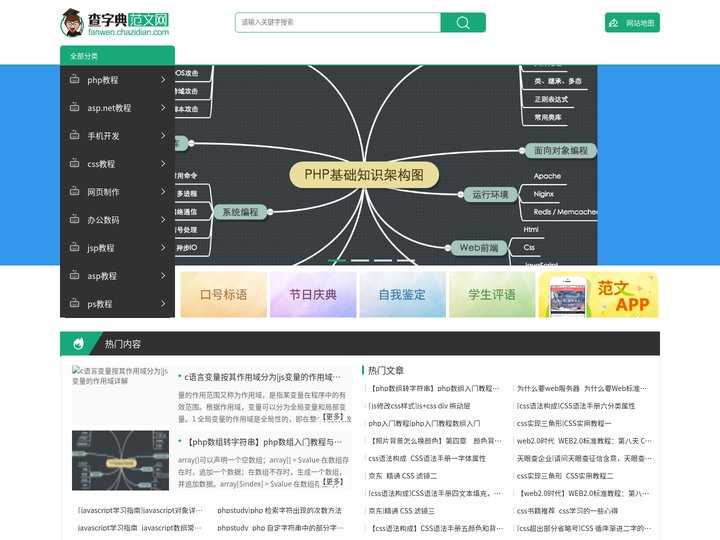The height and width of the screenshot is (540, 720).
Task: Click the icon beside css教程
Action: (74, 163)
